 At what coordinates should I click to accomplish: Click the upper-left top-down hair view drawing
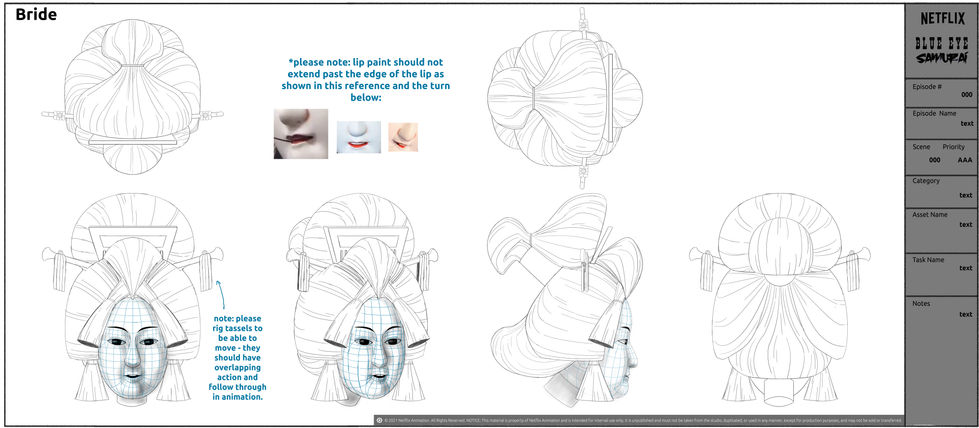tap(132, 96)
